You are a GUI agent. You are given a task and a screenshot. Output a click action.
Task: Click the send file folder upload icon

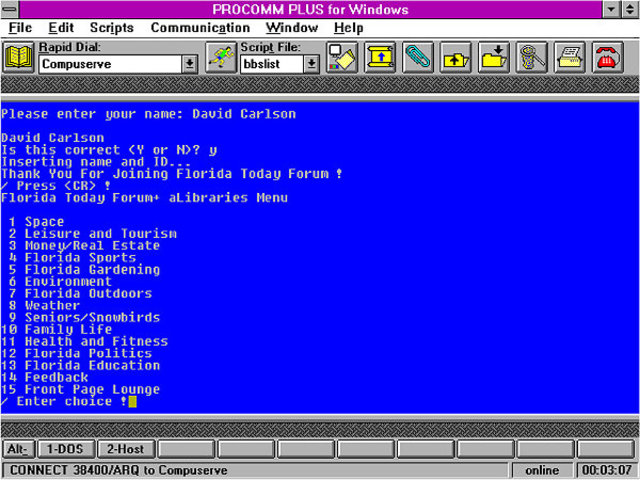coord(456,58)
